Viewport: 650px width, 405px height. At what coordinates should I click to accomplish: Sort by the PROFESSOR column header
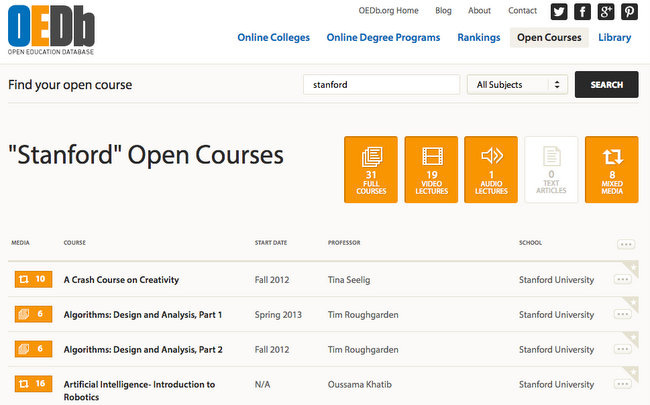tap(344, 243)
